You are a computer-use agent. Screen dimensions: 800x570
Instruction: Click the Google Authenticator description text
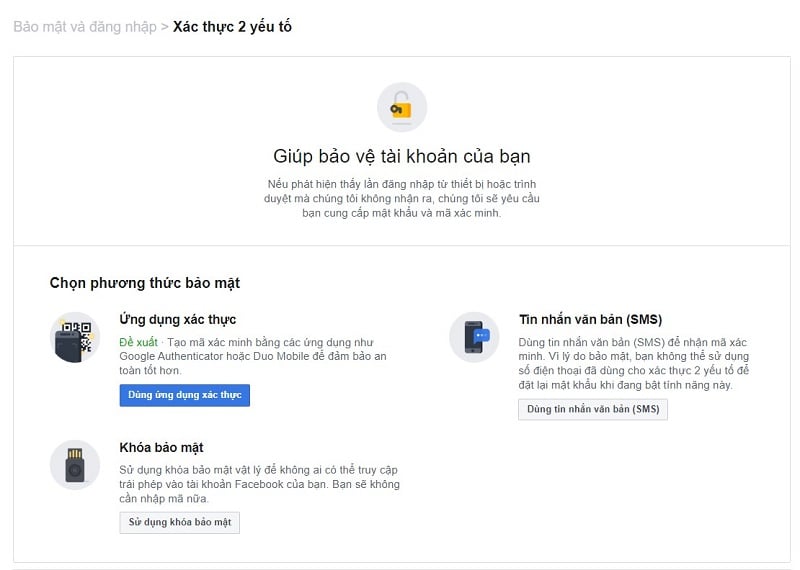tap(253, 356)
